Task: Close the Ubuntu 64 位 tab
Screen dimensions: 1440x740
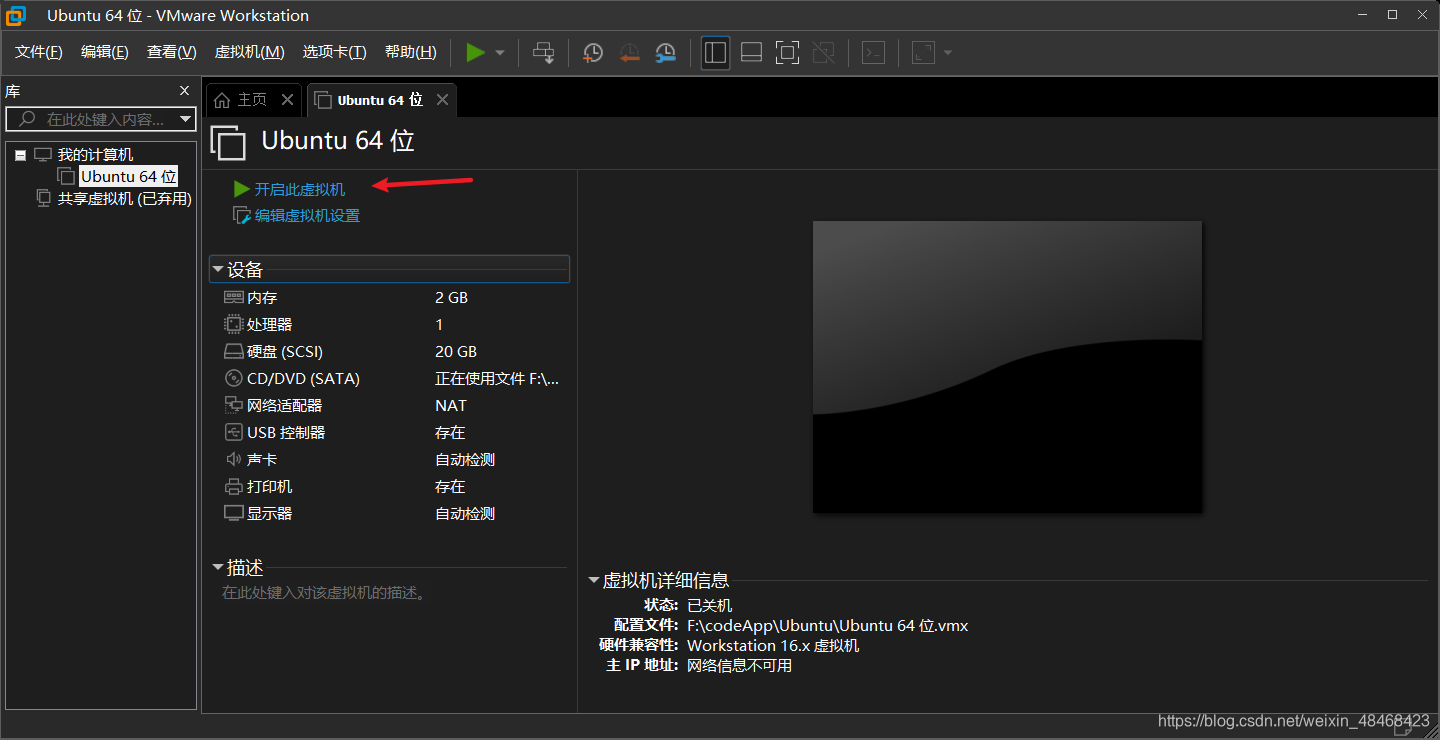Action: 442,100
